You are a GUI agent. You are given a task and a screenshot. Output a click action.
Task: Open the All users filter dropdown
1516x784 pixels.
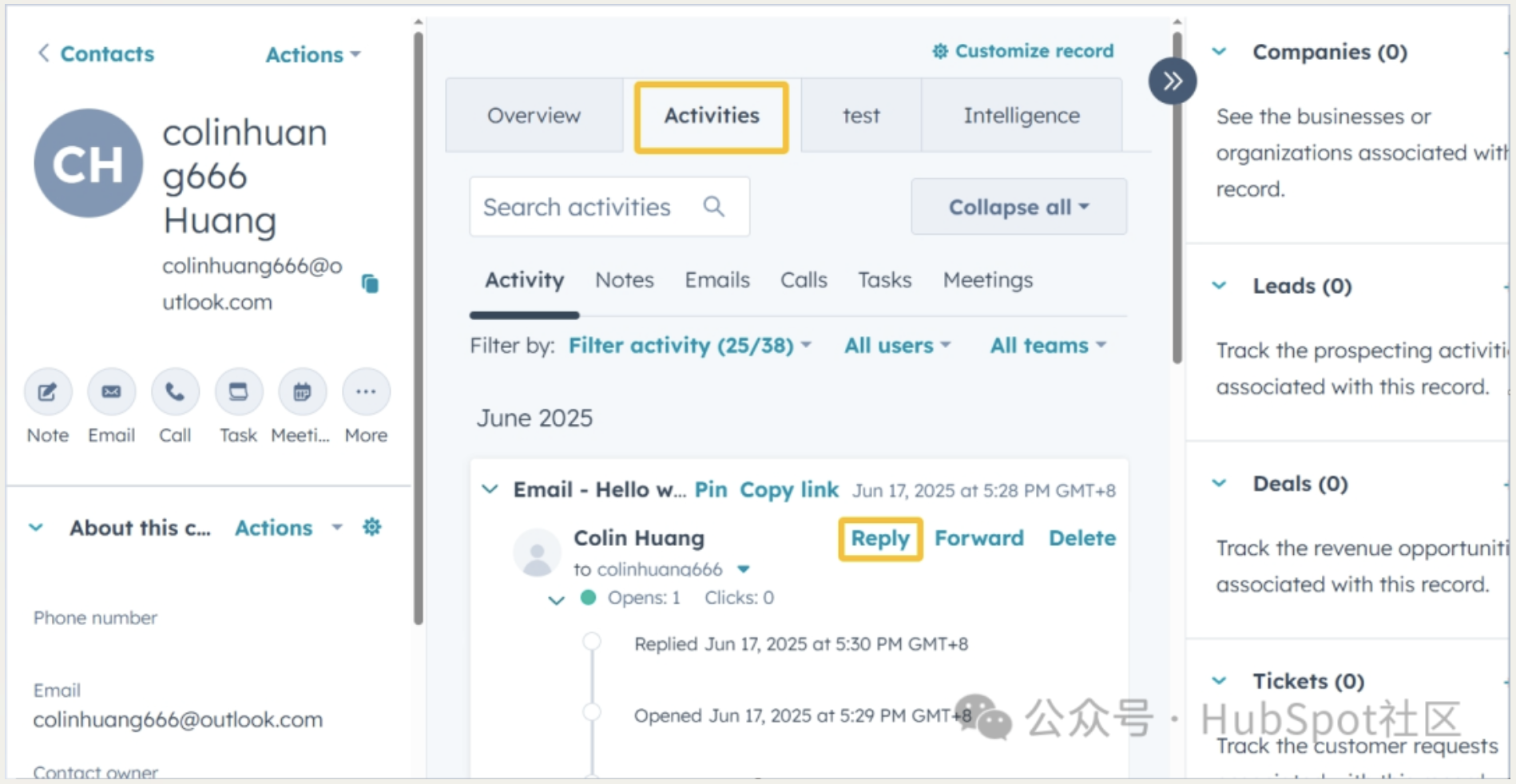897,346
